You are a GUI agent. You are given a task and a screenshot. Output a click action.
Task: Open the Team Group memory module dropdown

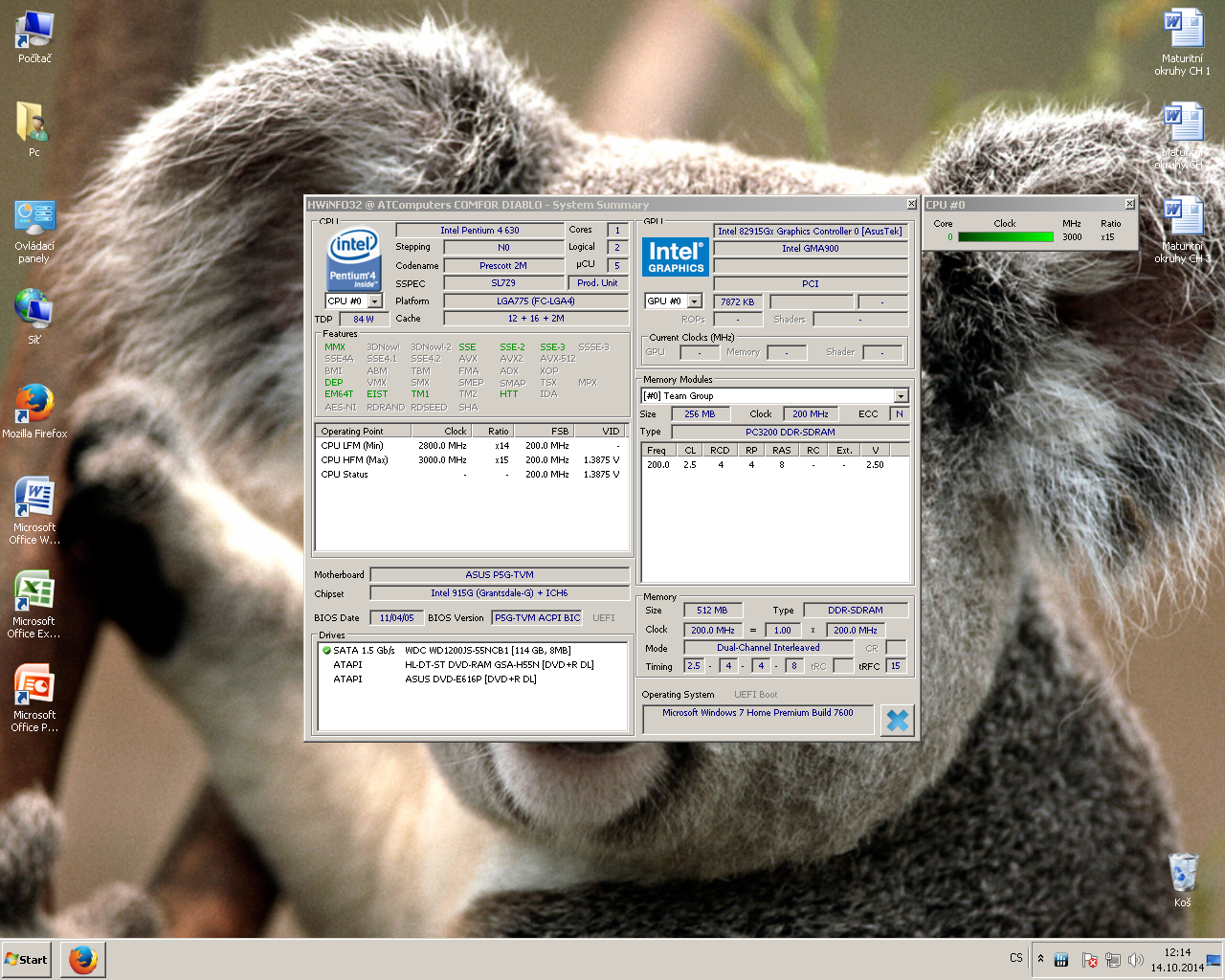coord(901,396)
